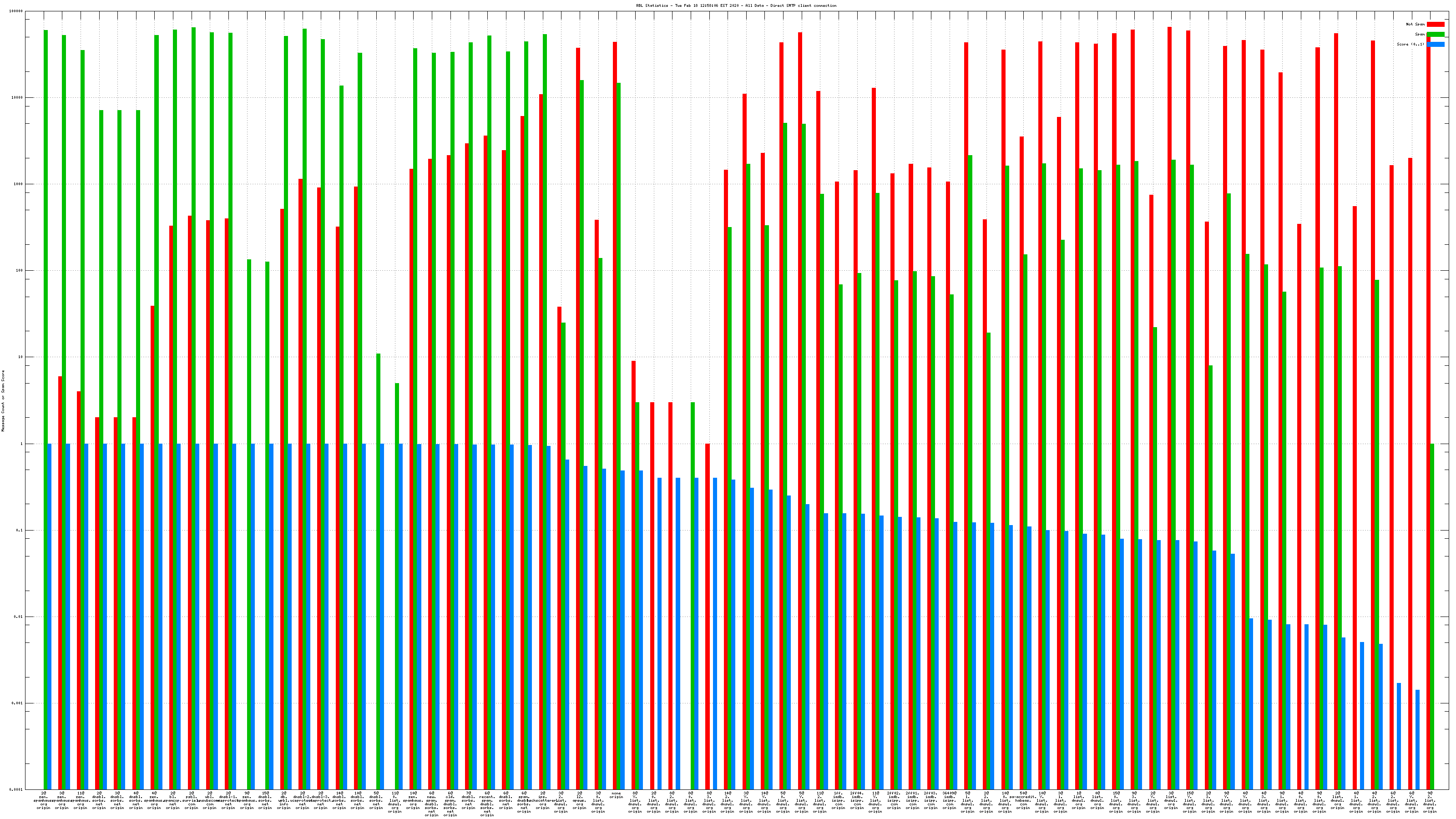Click the 1000 y-axis tick label
The height and width of the screenshot is (819, 1456).
[x=19, y=184]
